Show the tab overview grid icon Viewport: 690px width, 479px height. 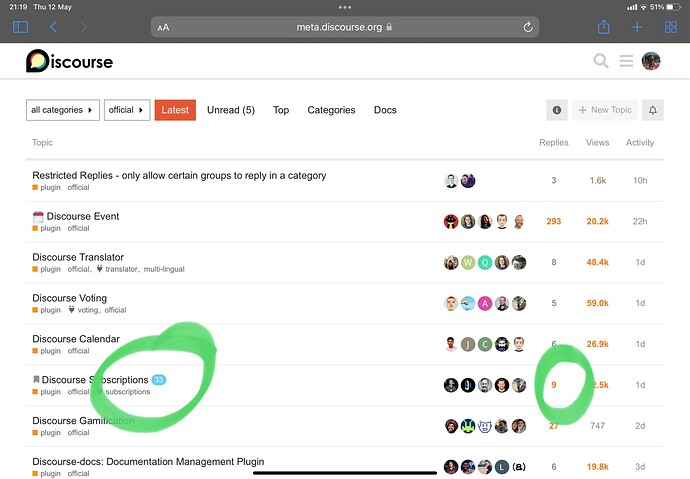671,27
